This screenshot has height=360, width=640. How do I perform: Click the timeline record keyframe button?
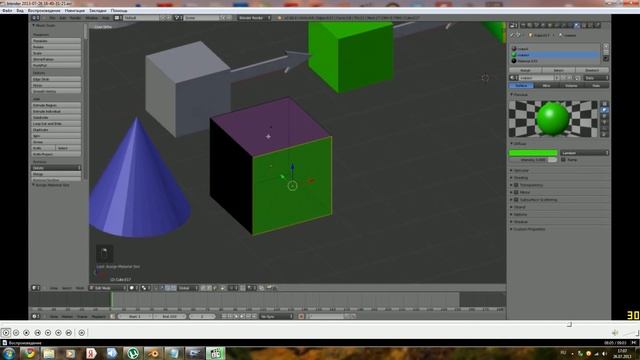pyautogui.click(x=301, y=316)
